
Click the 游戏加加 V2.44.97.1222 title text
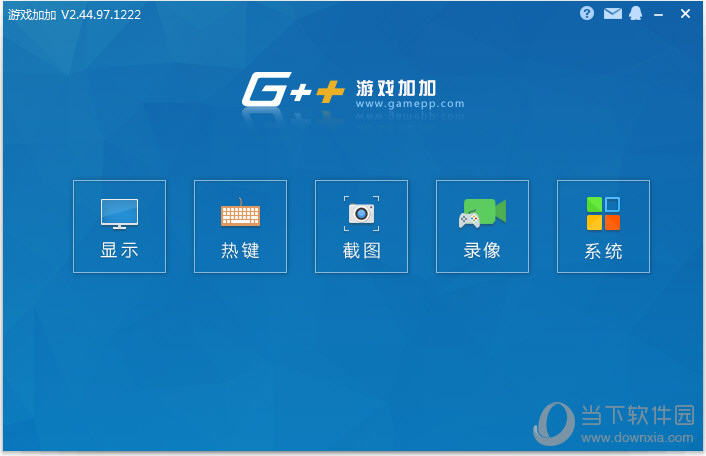click(74, 14)
